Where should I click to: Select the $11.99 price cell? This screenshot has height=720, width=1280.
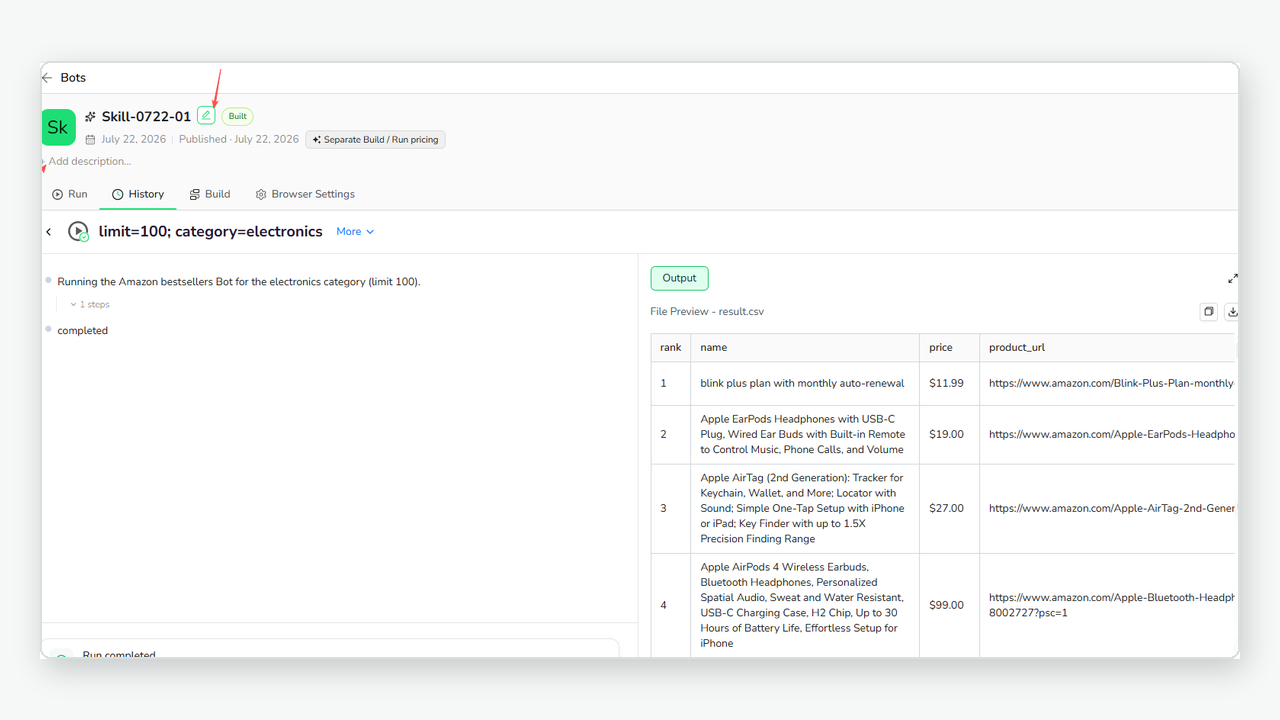pyautogui.click(x=950, y=383)
